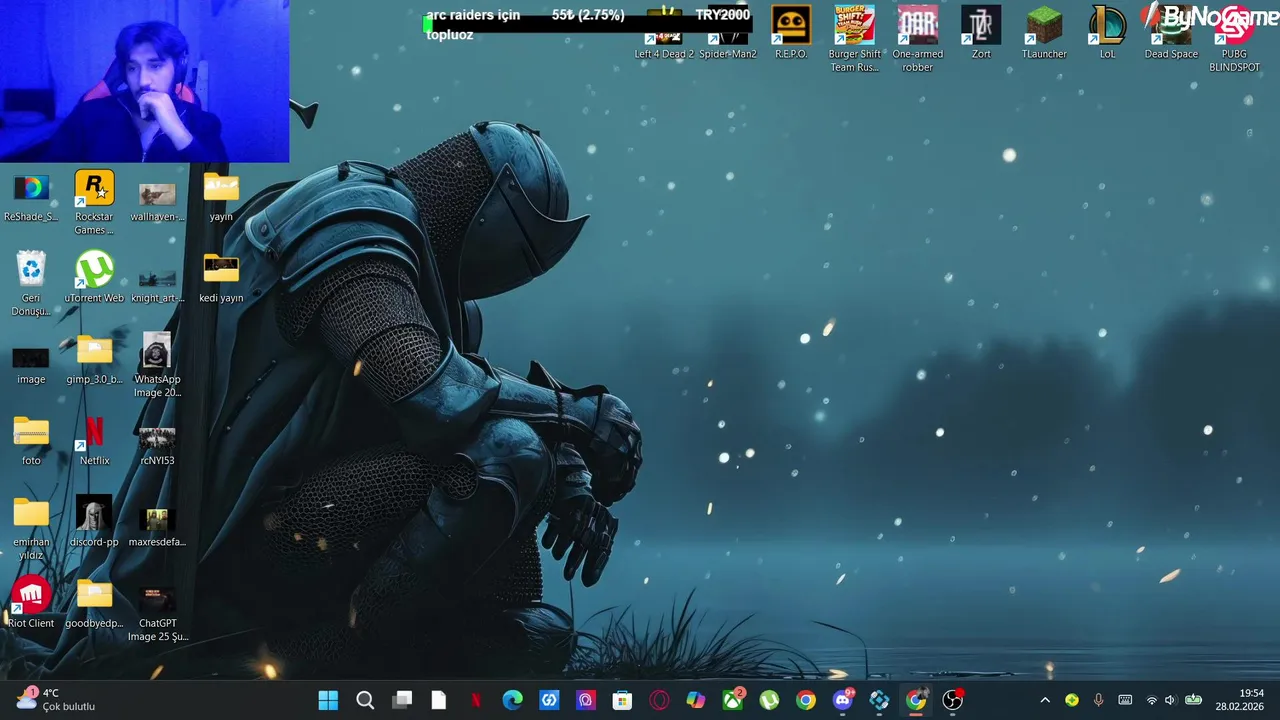Open Microsoft Store from the taskbar

click(x=622, y=700)
